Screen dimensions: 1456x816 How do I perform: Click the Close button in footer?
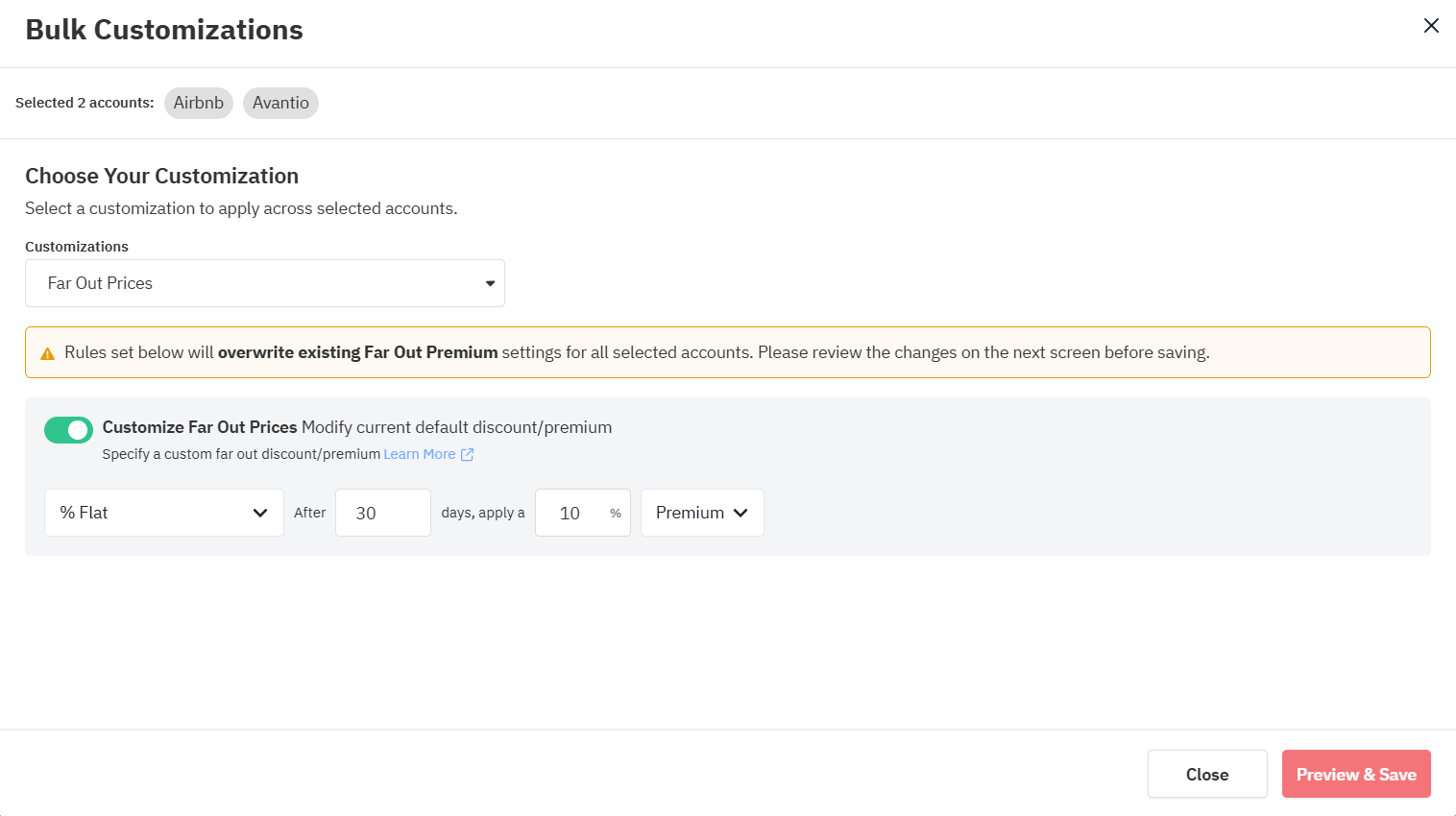click(x=1206, y=774)
